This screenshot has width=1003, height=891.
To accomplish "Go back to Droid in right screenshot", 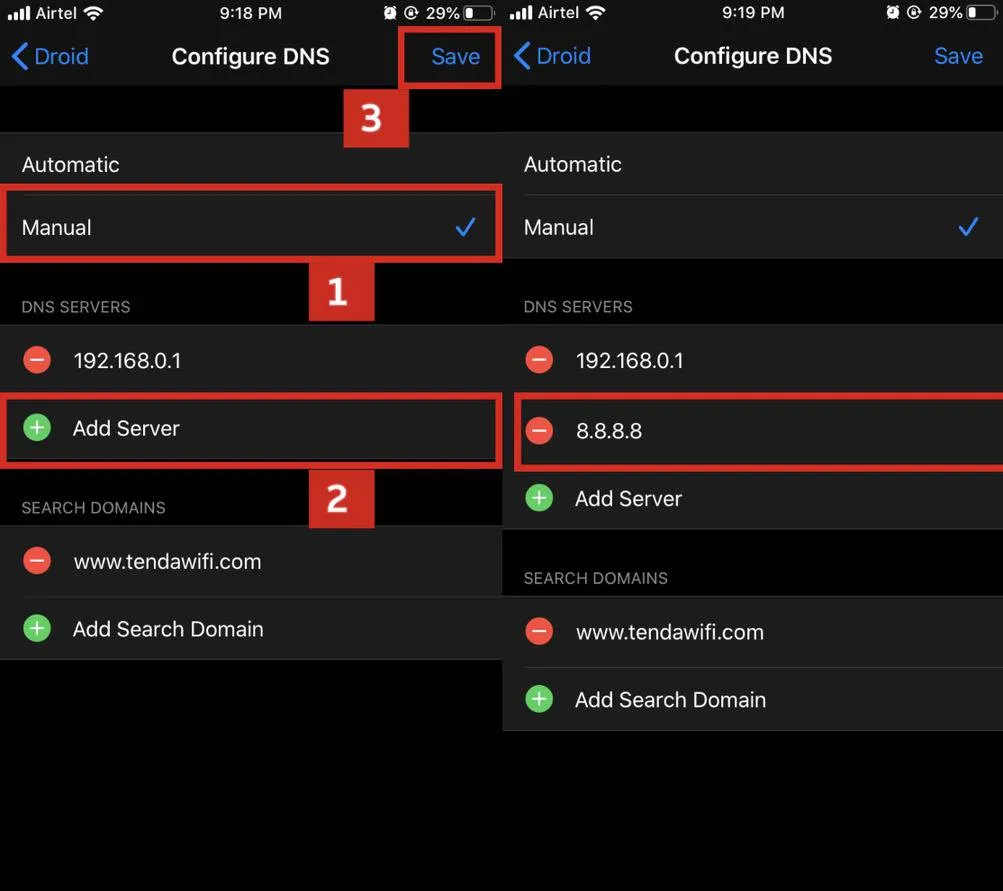I will (x=552, y=56).
